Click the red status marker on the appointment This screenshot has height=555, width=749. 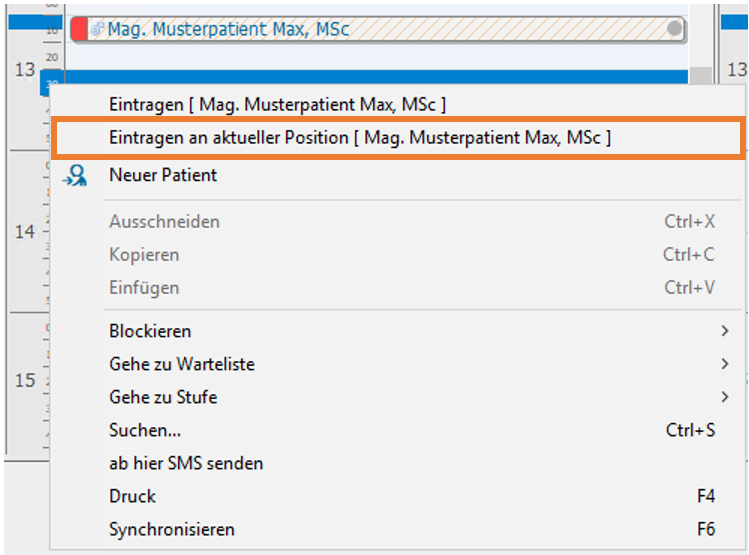click(x=79, y=29)
